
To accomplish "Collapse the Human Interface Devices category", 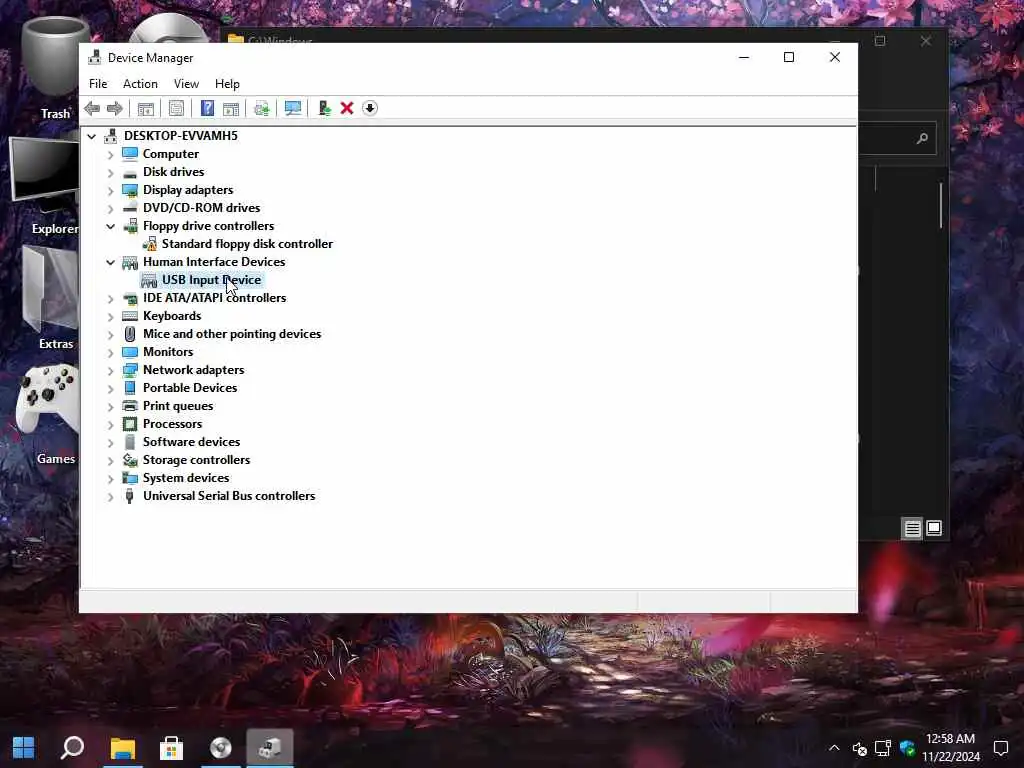I will [110, 263].
